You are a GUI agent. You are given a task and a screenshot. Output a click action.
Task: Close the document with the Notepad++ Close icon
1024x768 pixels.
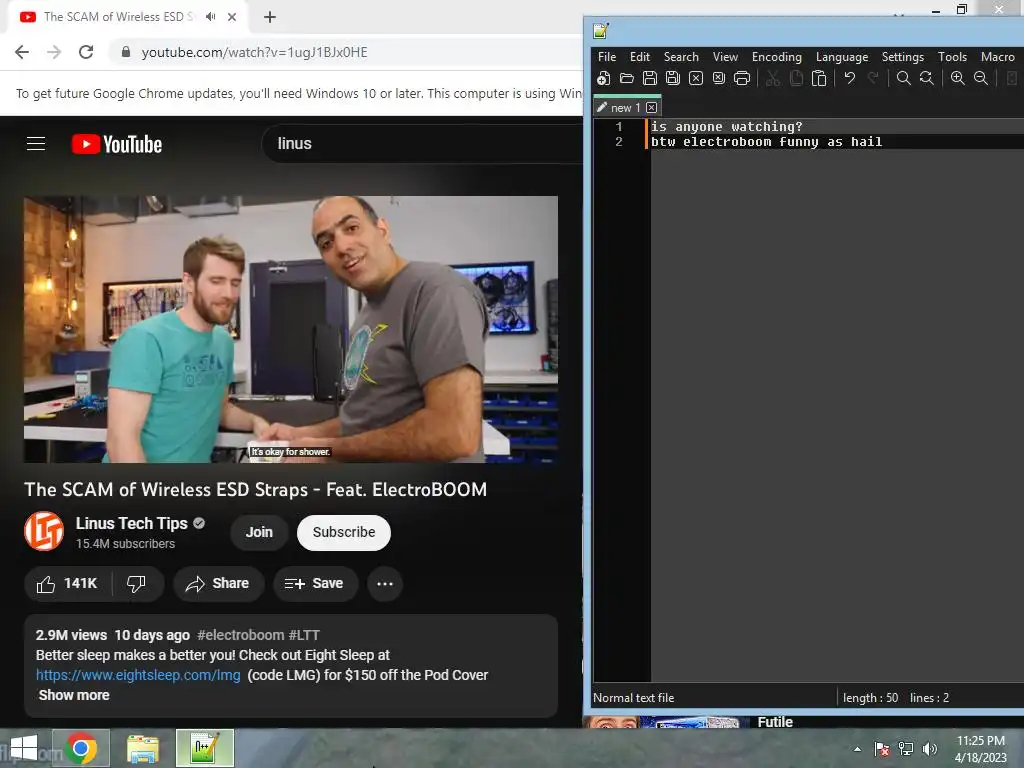coord(696,78)
